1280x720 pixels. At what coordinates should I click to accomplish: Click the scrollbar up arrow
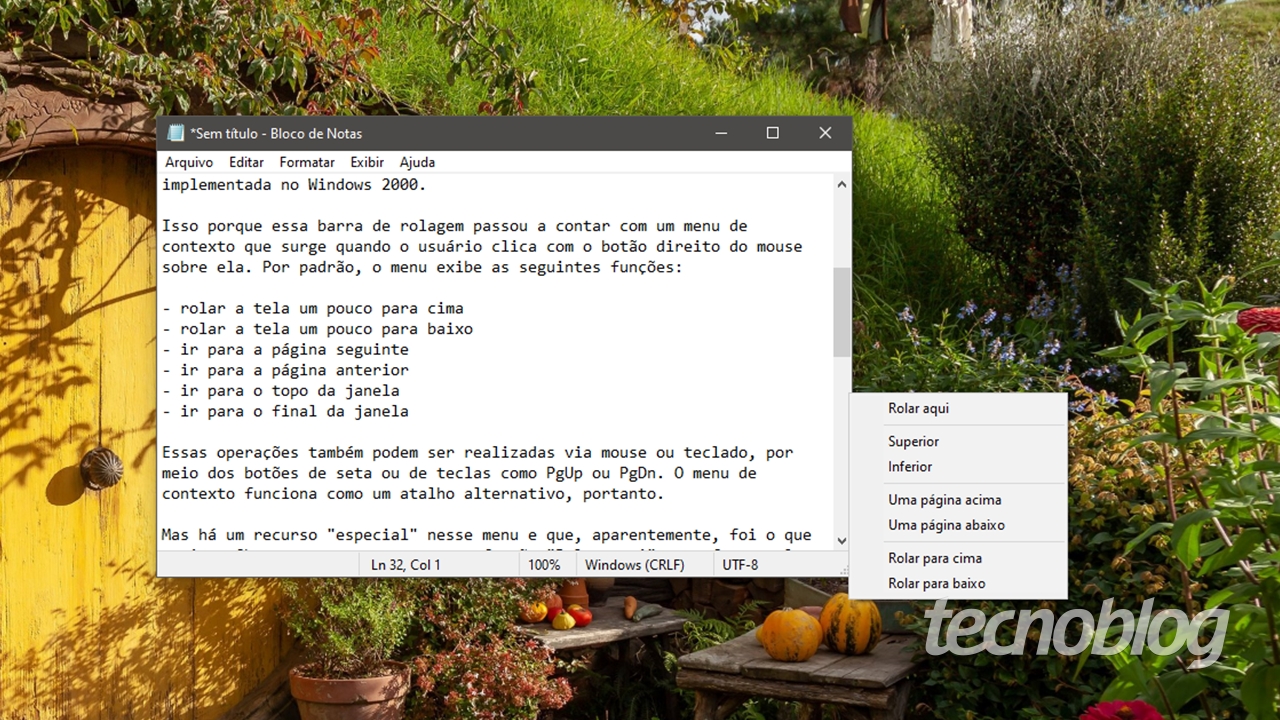(841, 184)
